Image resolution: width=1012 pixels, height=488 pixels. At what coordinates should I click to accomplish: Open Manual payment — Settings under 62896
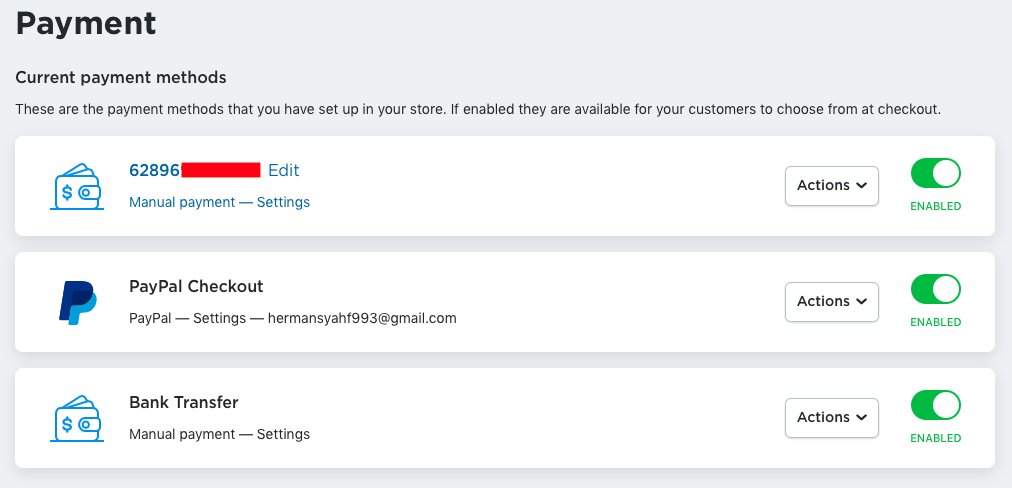(219, 202)
